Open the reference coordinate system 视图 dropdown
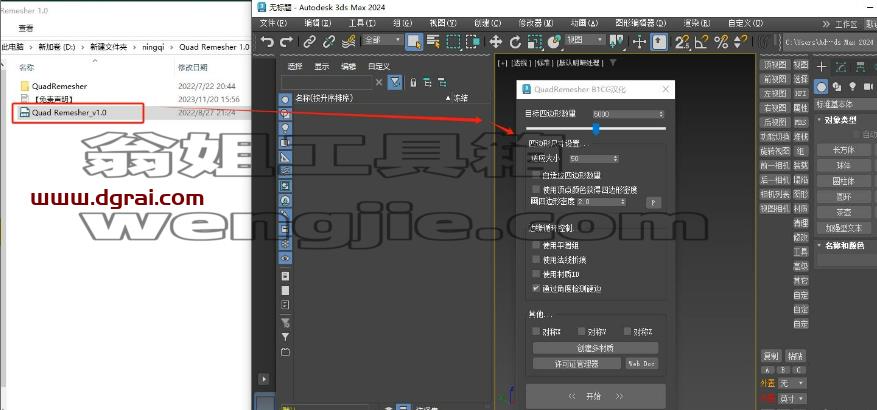Image resolution: width=877 pixels, height=410 pixels. click(585, 40)
